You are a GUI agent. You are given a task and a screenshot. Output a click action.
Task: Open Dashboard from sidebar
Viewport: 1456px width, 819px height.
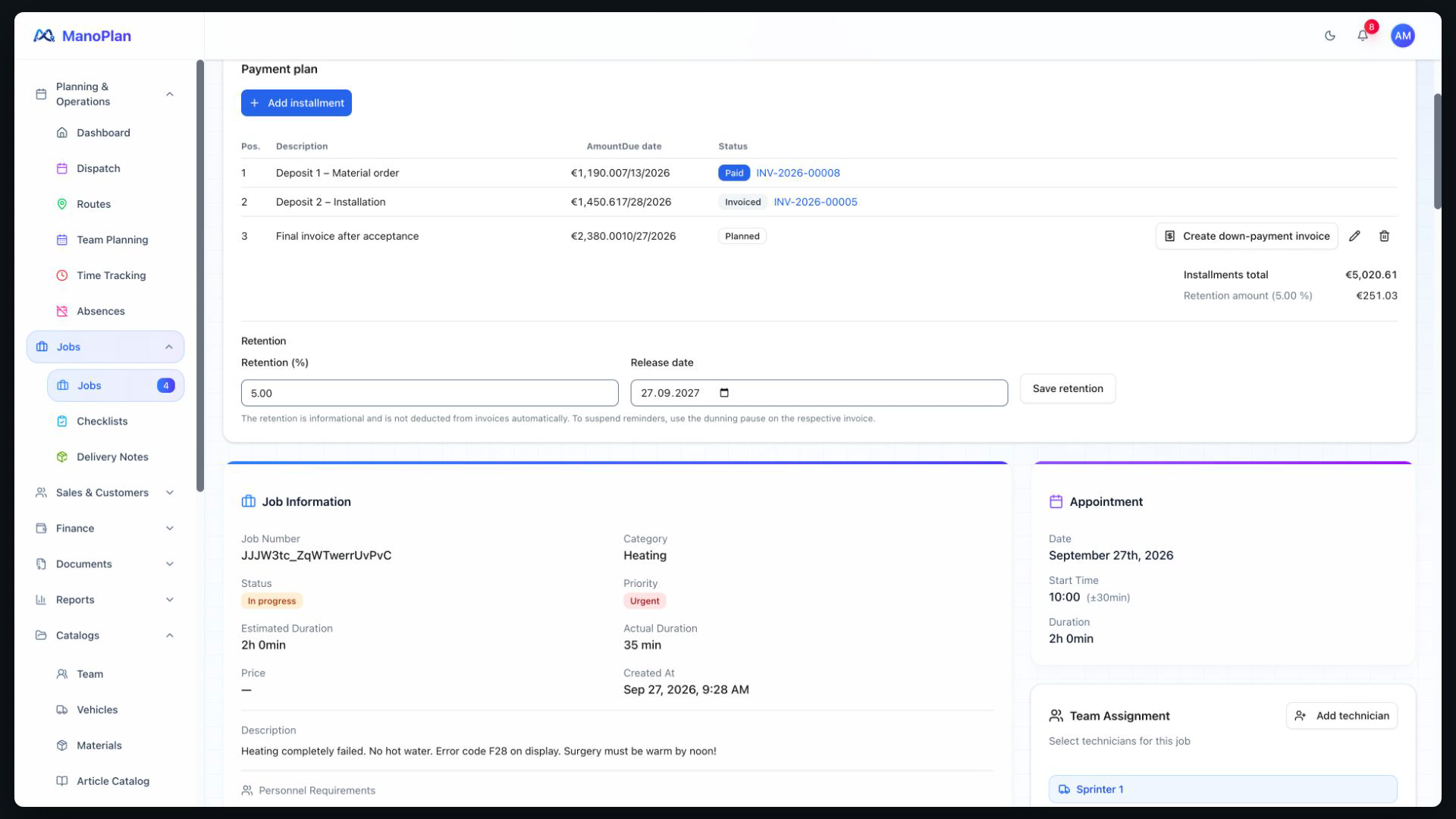tap(103, 133)
